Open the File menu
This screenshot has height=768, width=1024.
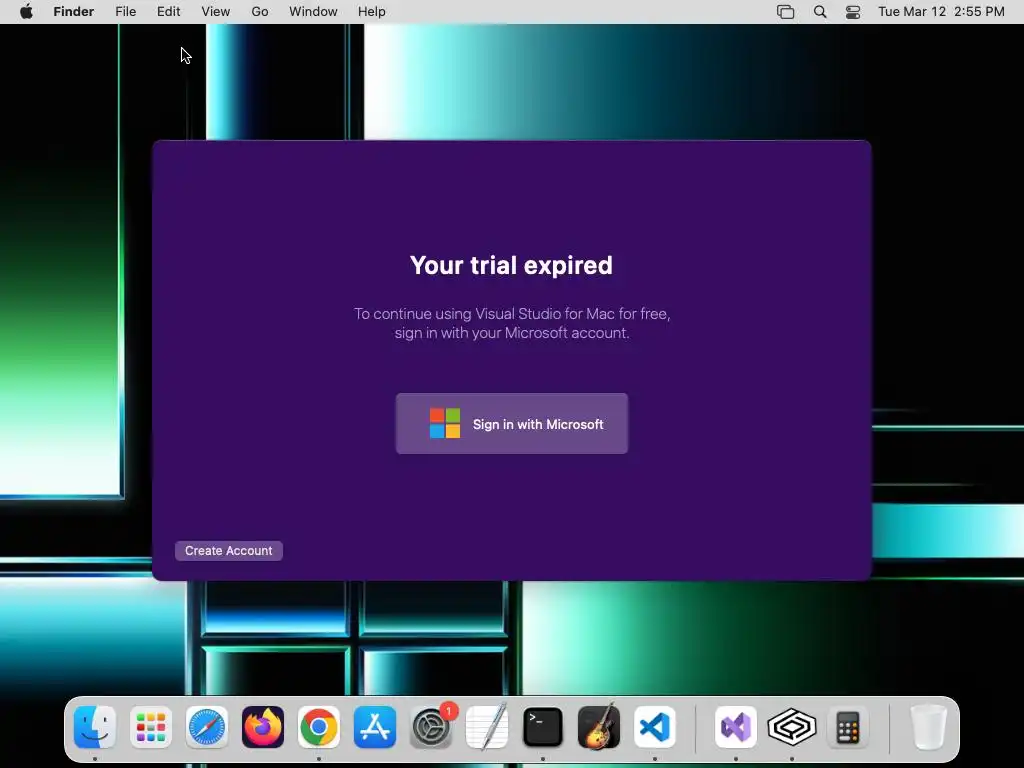[x=125, y=12]
